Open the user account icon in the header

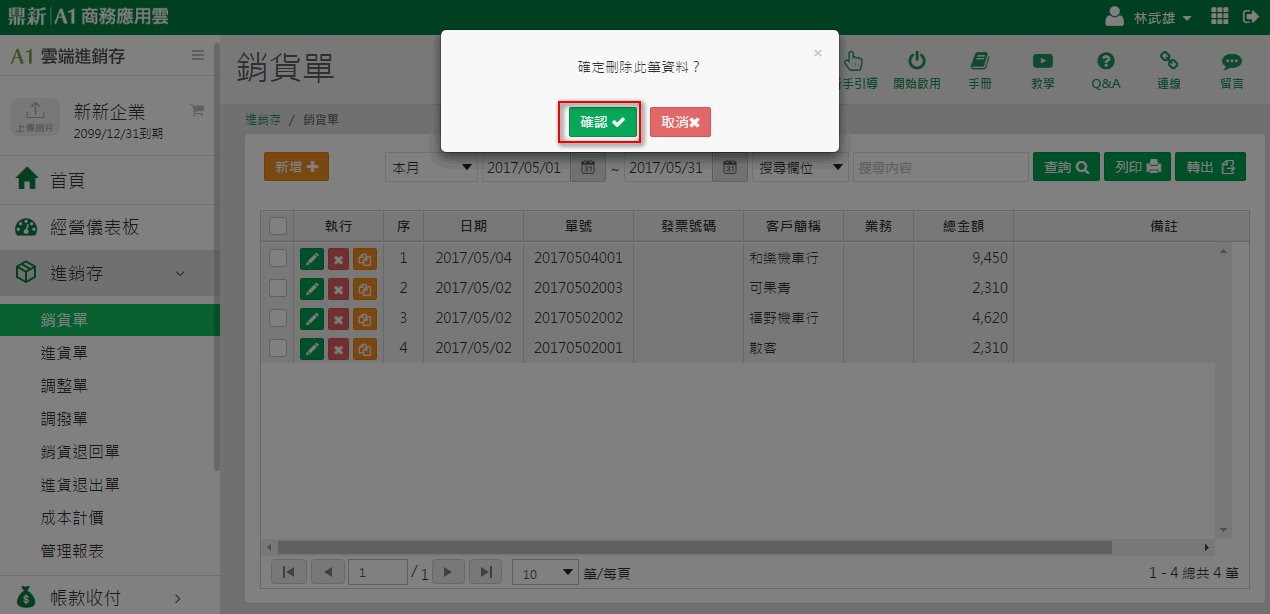click(1115, 17)
